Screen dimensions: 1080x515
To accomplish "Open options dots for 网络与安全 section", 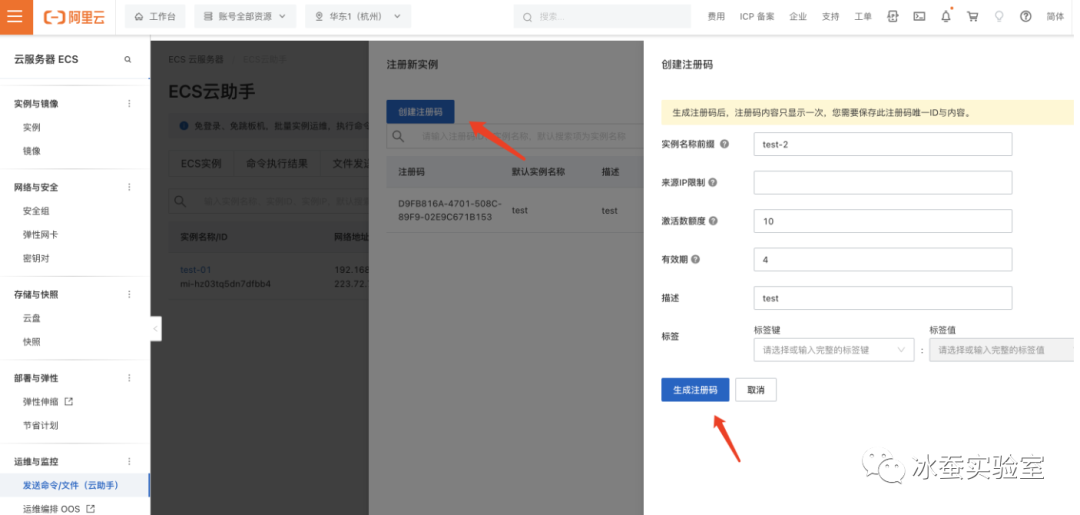I will [129, 187].
